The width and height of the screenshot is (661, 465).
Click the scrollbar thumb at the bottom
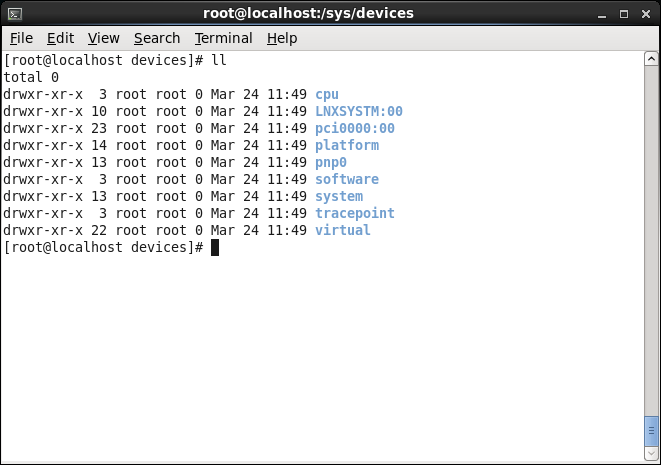click(651, 433)
